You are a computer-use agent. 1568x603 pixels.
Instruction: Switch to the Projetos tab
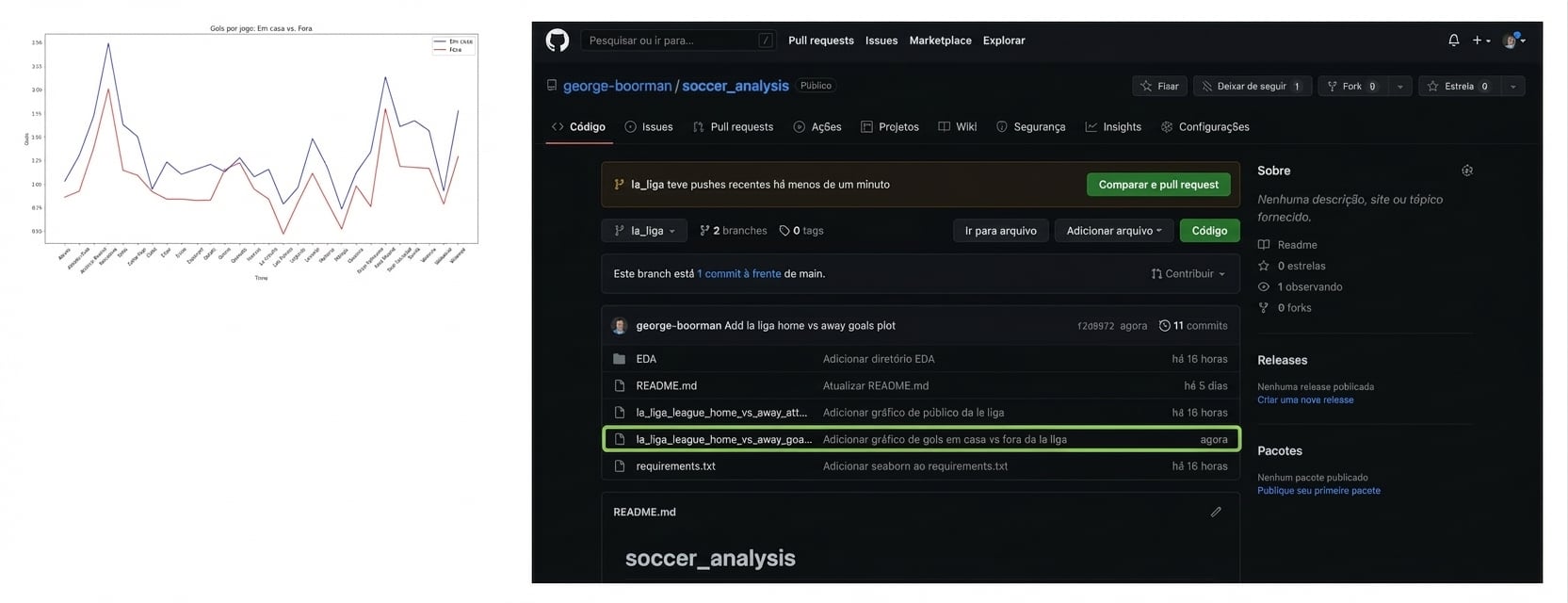(890, 126)
